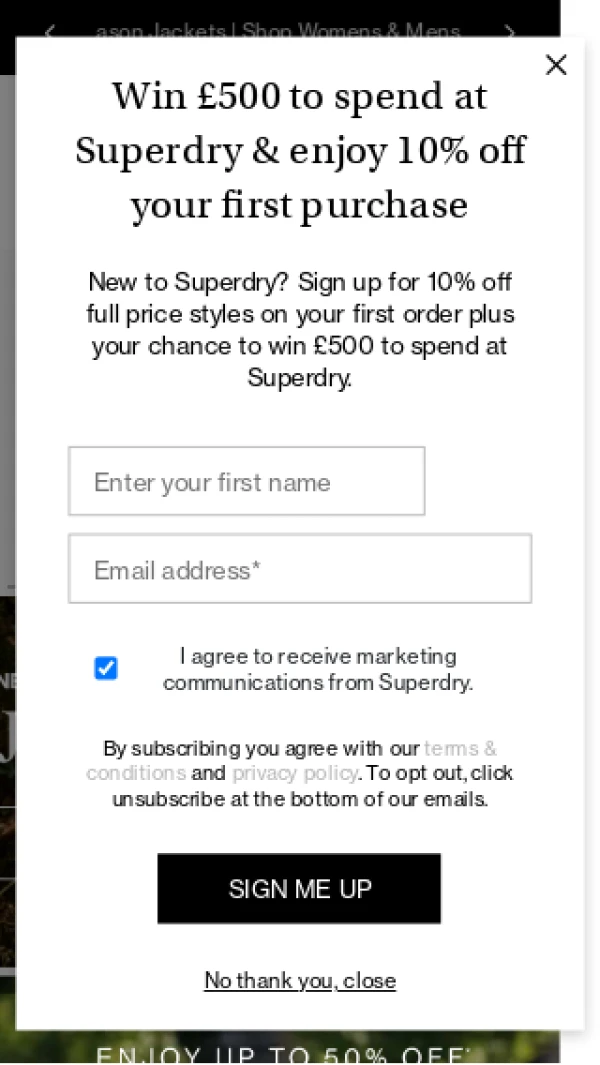Go to previous promo with left banner arrow
This screenshot has height=1065, width=600.
click(49, 31)
